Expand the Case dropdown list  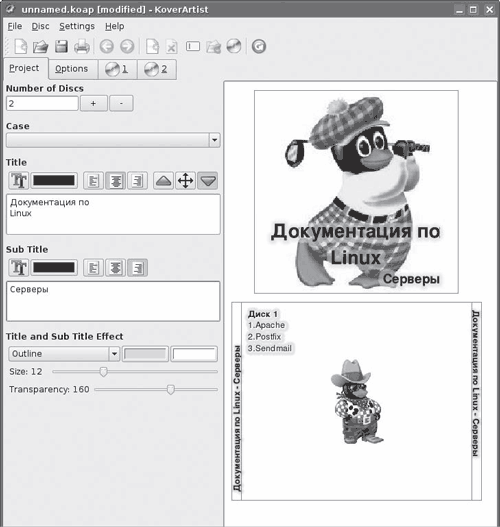coord(214,140)
